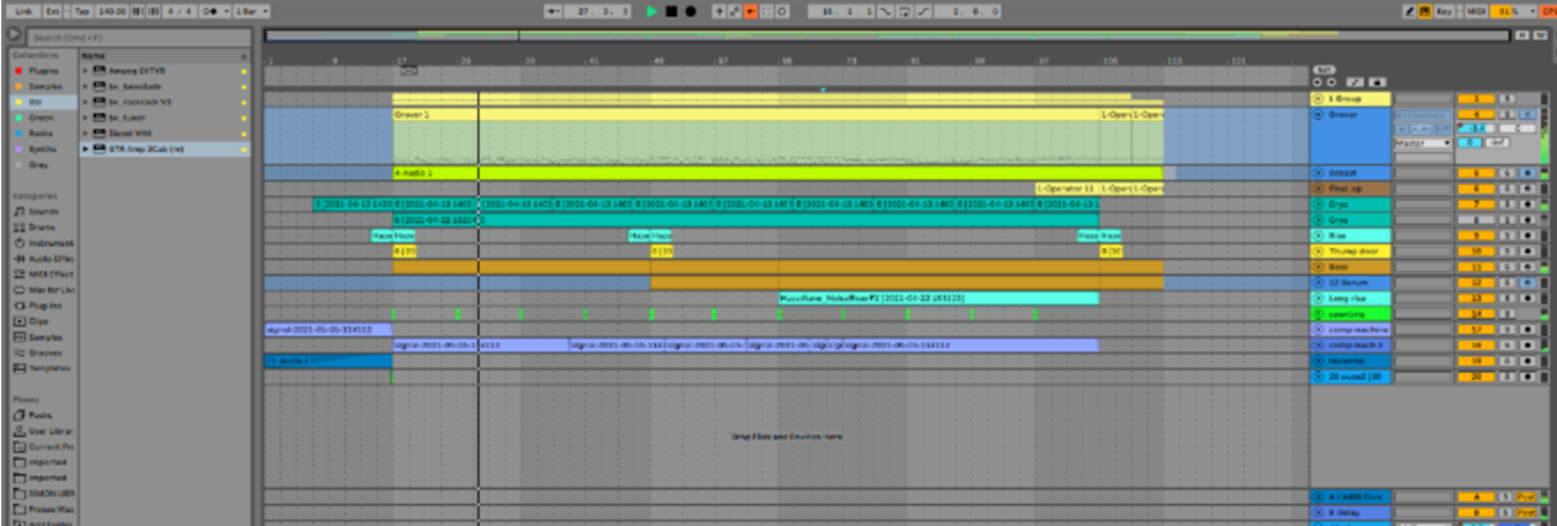Image resolution: width=1557 pixels, height=526 pixels.
Task: Toggle the Key map mode button
Action: pyautogui.click(x=1444, y=11)
